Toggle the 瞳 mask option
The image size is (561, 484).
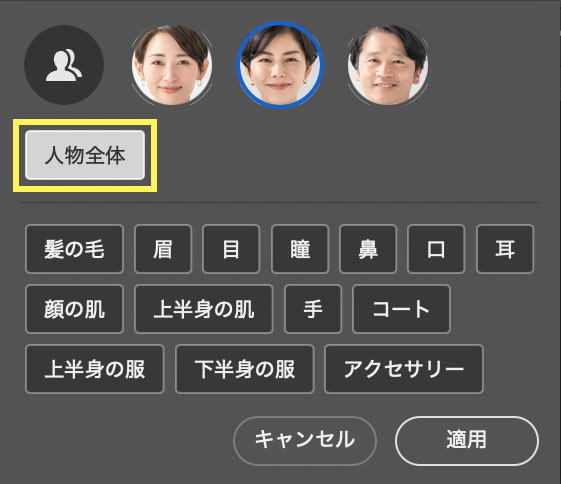click(300, 249)
